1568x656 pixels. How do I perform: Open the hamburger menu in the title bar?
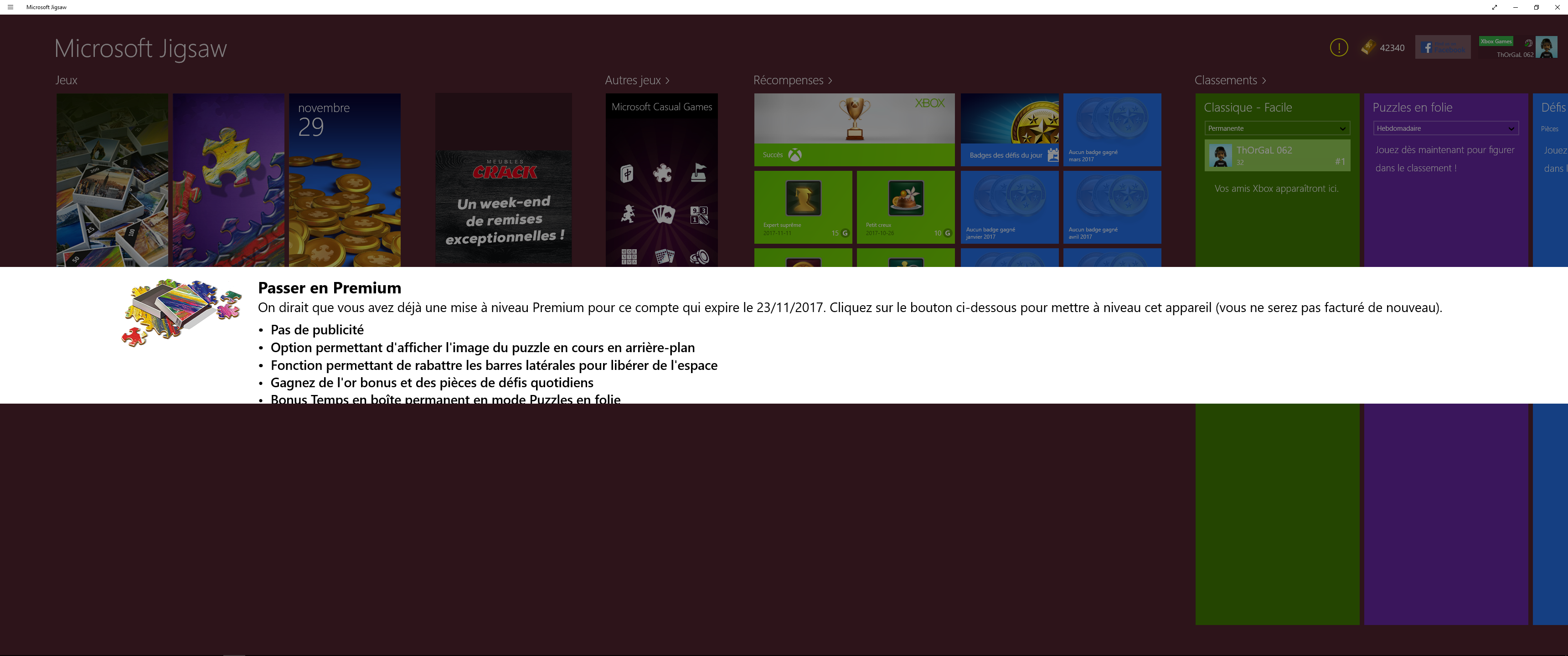coord(10,7)
